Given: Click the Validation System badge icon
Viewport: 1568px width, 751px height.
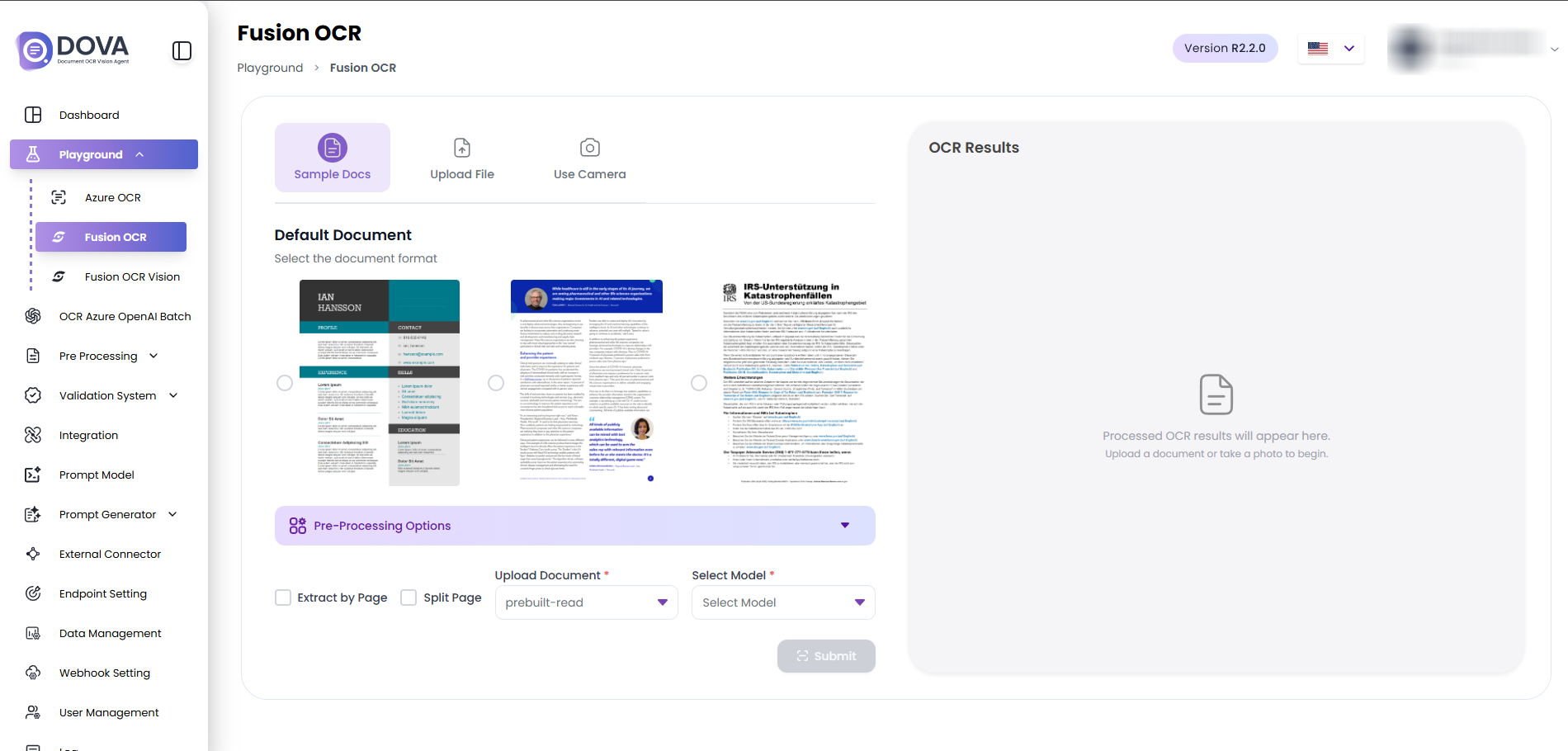Looking at the screenshot, I should 33,395.
